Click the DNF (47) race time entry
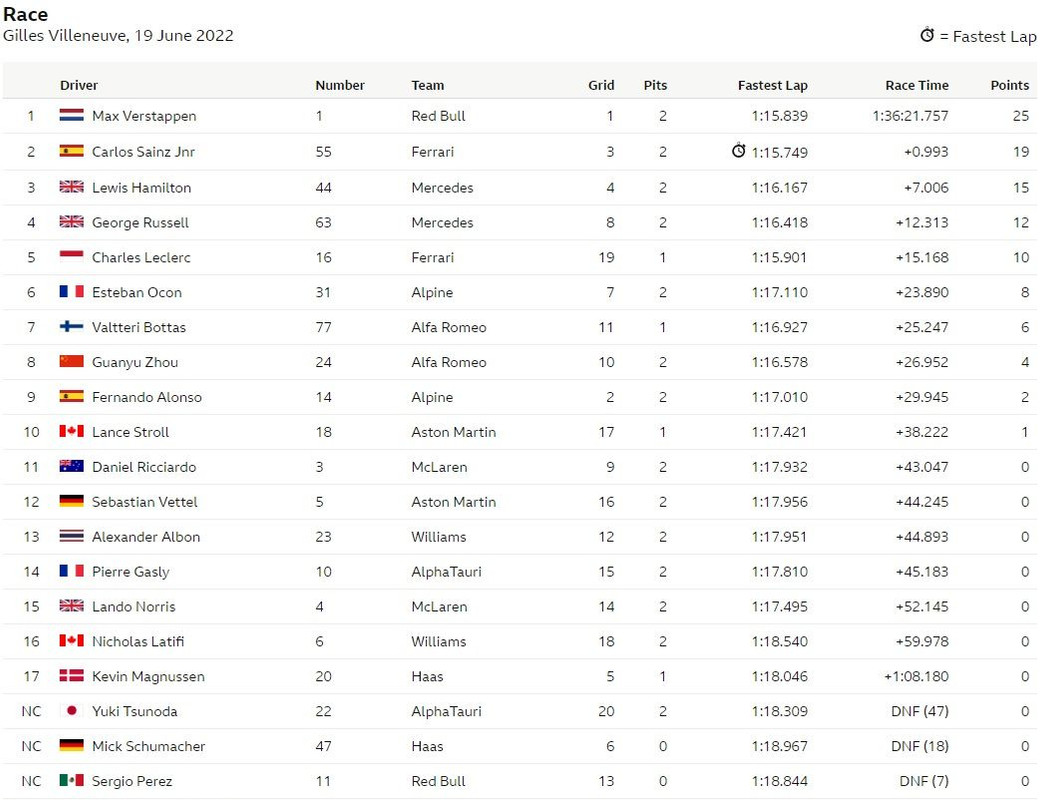Image resolution: width=1046 pixels, height=800 pixels. [919, 711]
